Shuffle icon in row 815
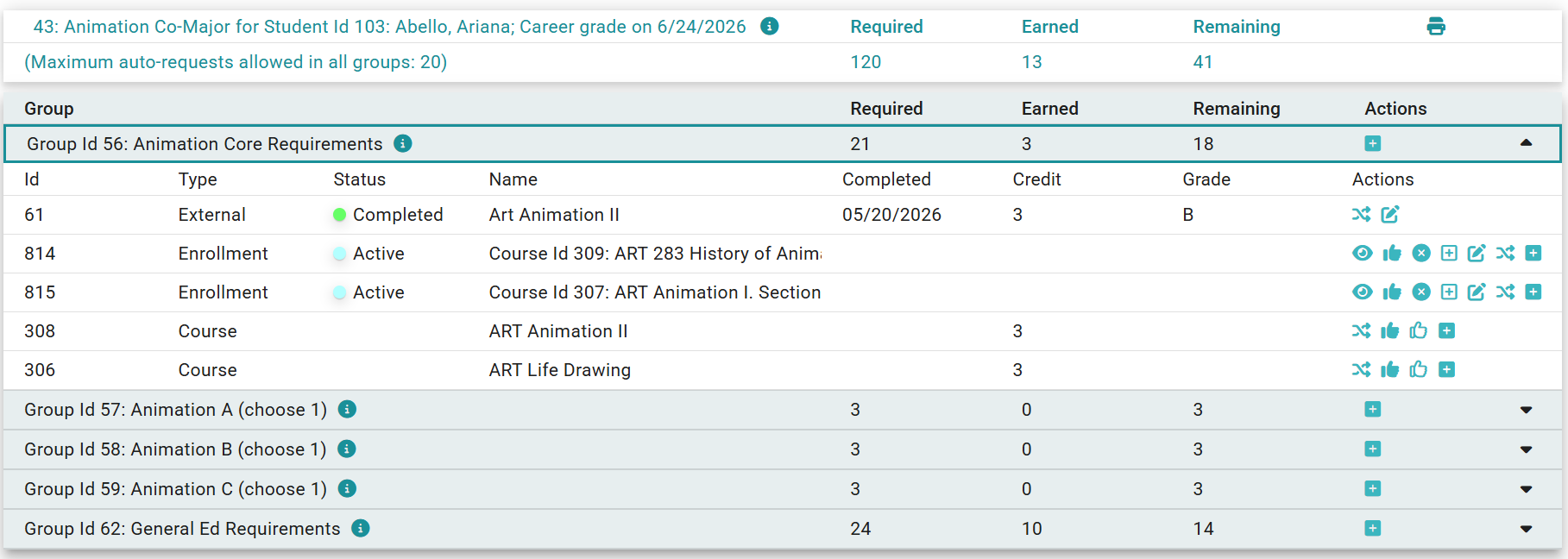The image size is (1568, 559). tap(1506, 292)
